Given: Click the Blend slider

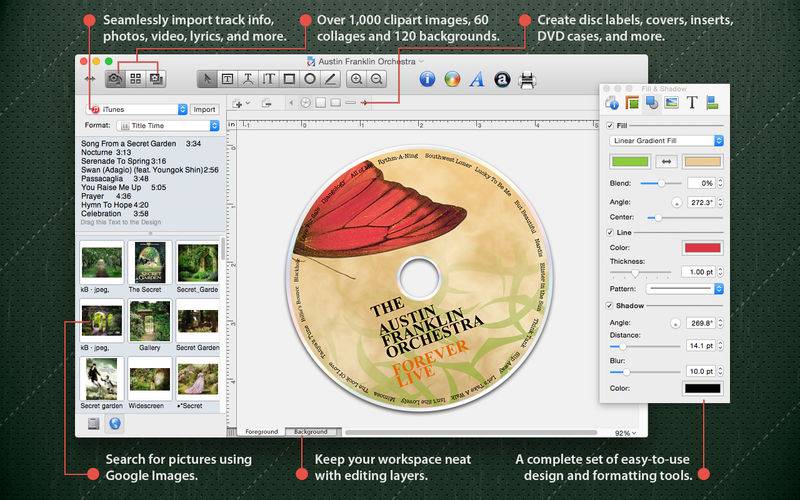Looking at the screenshot, I should point(661,183).
